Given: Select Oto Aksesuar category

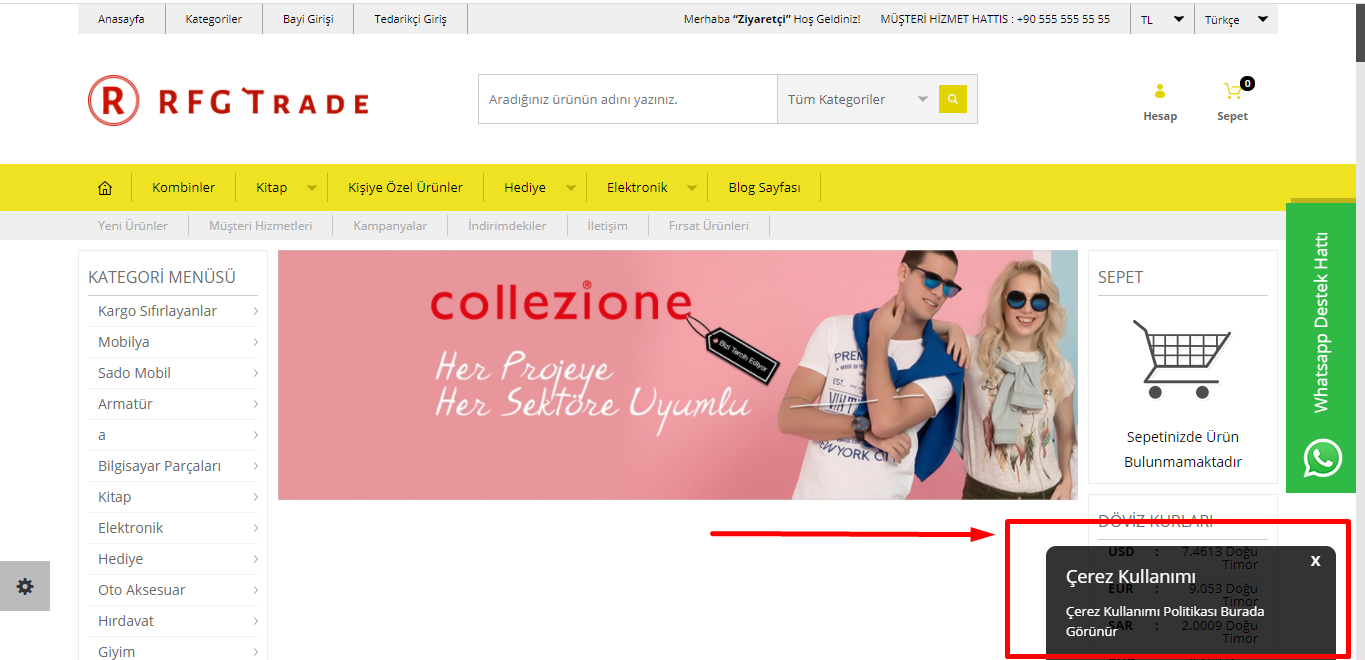Looking at the screenshot, I should pyautogui.click(x=141, y=590).
